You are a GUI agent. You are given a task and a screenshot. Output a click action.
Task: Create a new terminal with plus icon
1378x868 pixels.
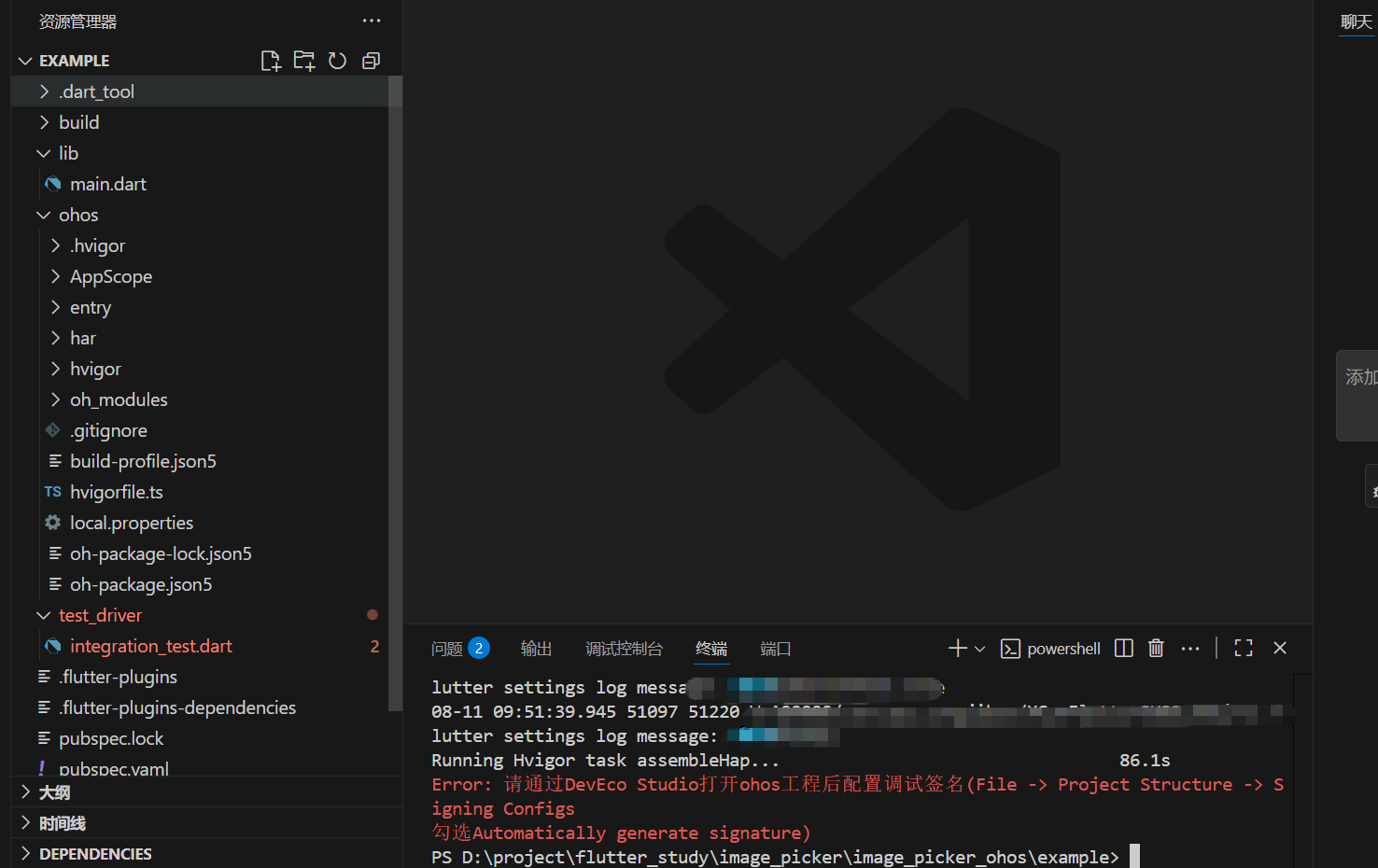point(958,648)
